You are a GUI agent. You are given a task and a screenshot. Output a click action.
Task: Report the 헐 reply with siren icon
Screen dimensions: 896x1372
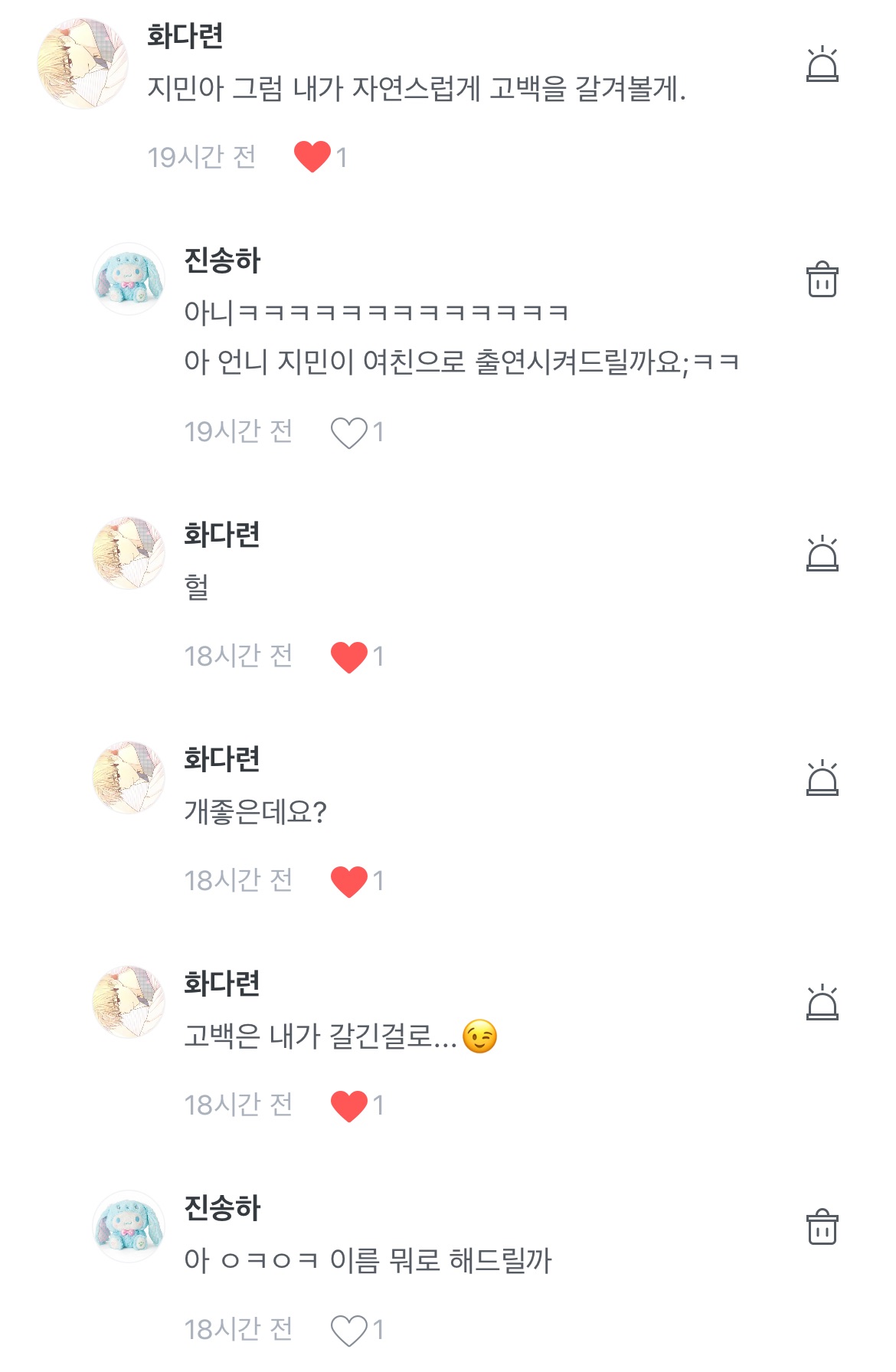tap(822, 554)
